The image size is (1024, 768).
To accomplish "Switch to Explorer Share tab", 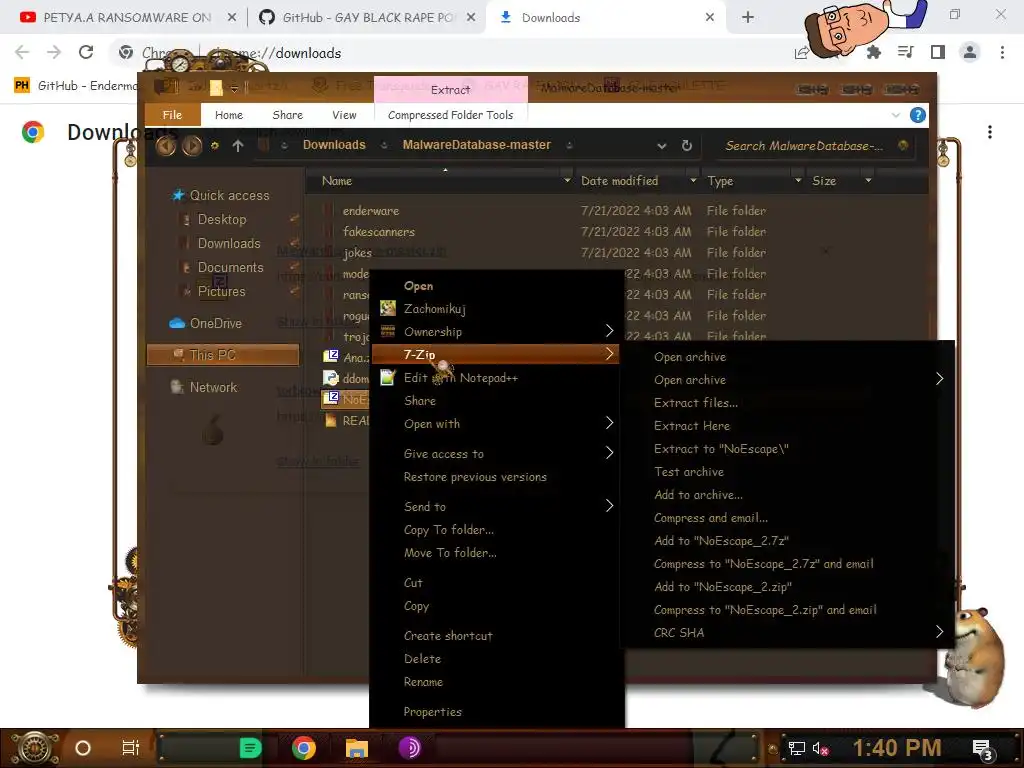I will click(287, 115).
